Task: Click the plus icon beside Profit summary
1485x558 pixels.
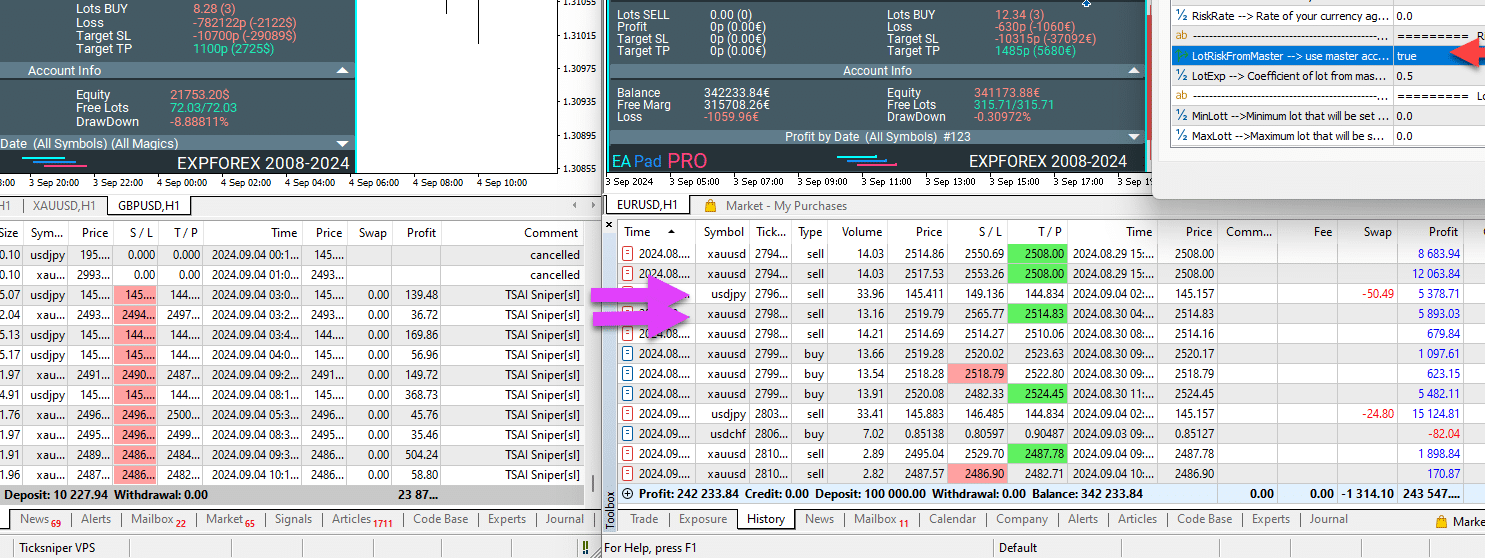Action: pyautogui.click(x=627, y=494)
